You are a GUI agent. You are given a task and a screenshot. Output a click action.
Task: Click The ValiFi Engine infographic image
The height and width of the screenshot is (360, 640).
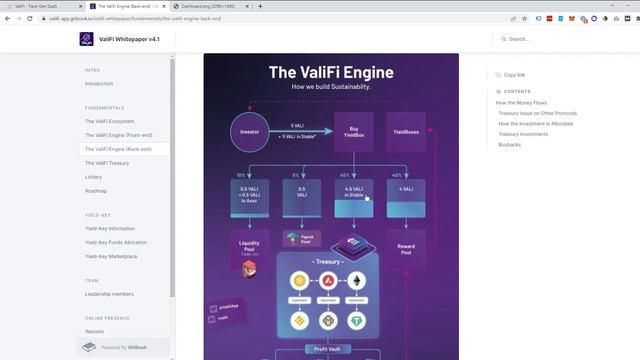click(x=331, y=207)
